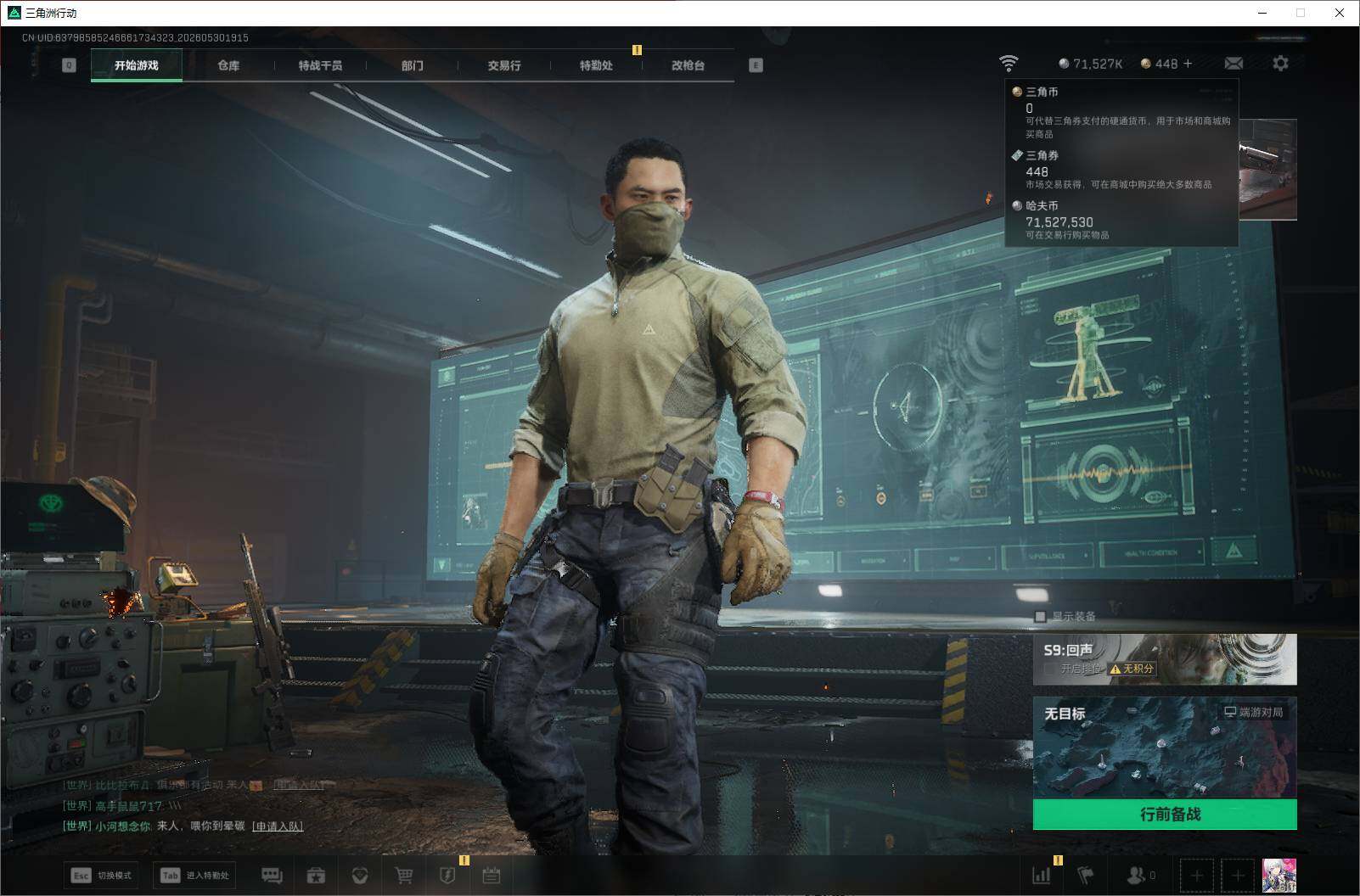Click Esc 切换模式 button
This screenshot has width=1360, height=896.
tap(101, 876)
